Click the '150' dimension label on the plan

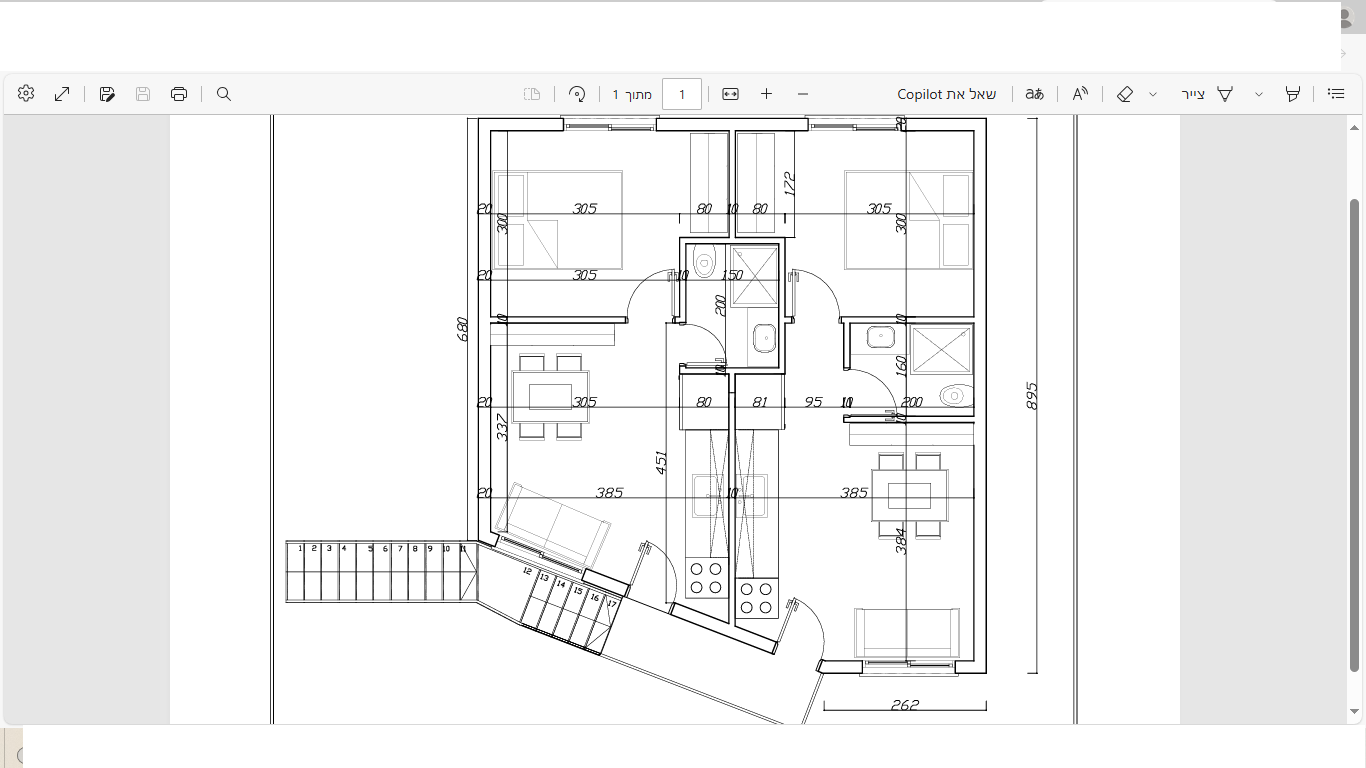coord(732,275)
